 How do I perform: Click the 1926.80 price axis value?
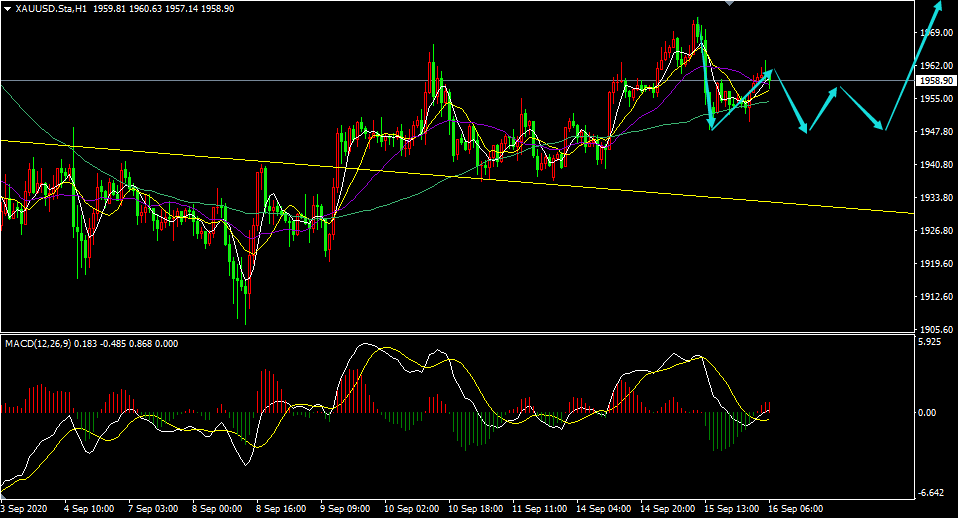(x=937, y=230)
